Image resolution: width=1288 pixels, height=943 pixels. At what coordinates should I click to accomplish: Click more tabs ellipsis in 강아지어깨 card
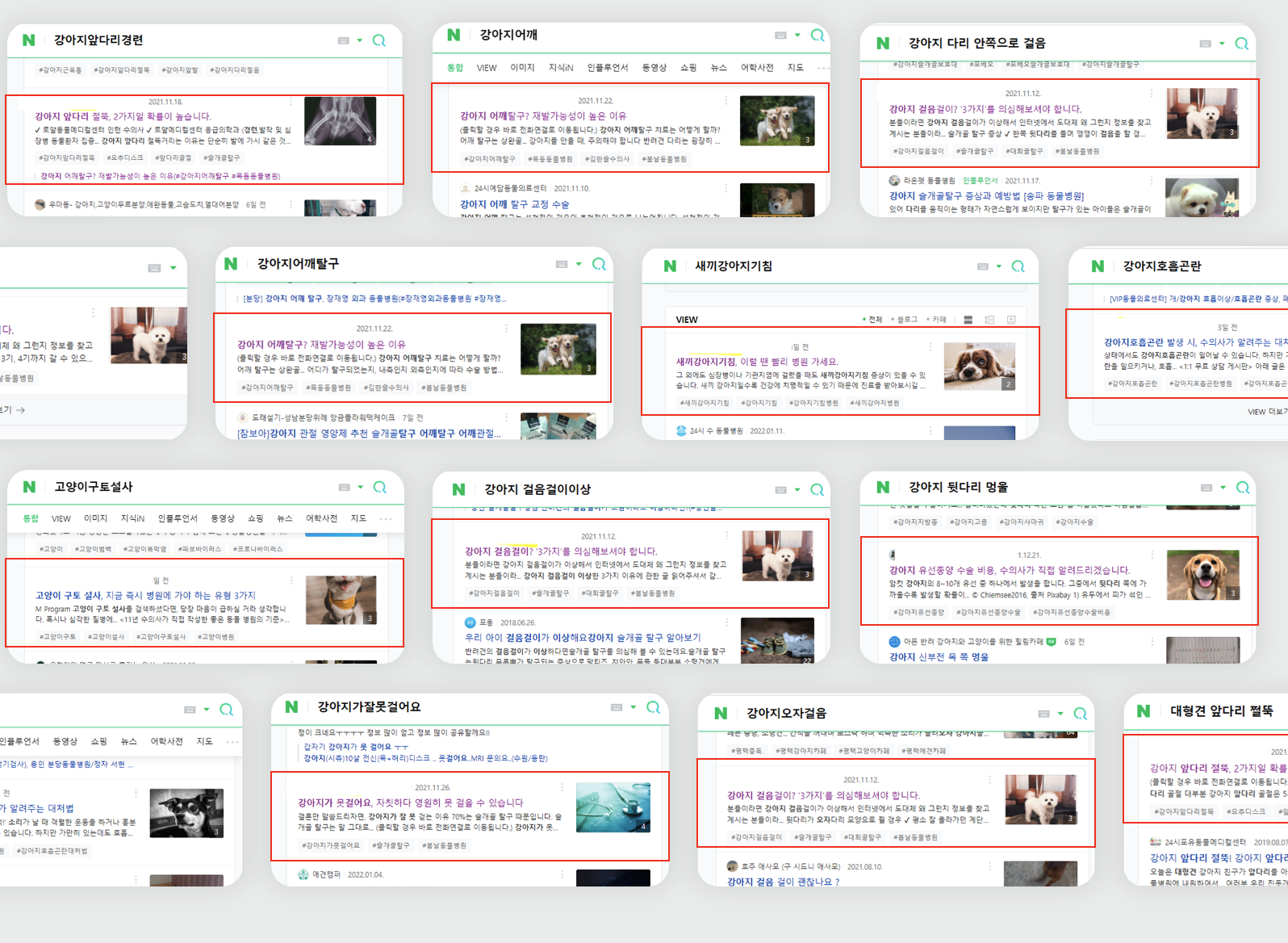[x=823, y=69]
